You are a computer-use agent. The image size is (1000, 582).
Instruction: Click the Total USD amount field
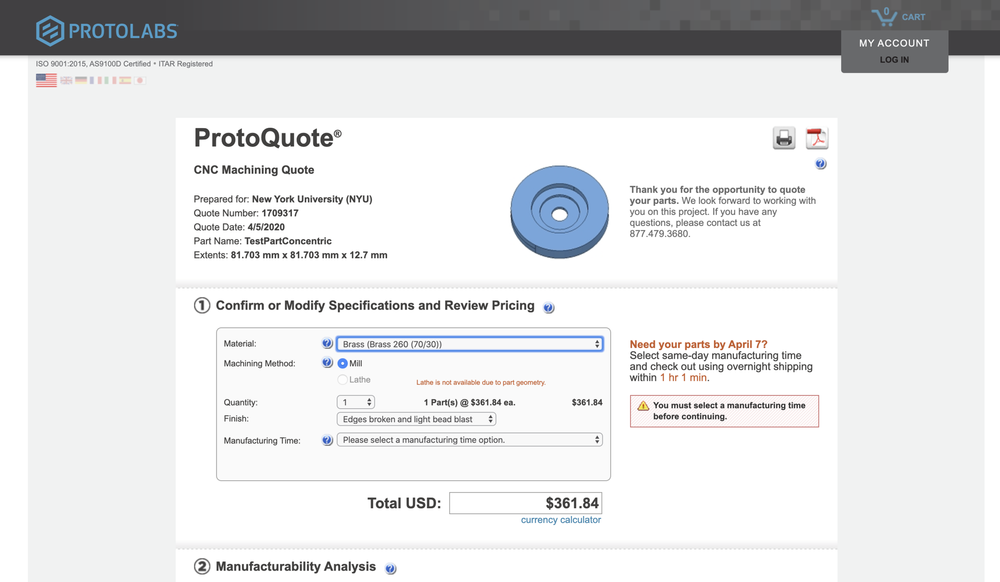pos(526,503)
